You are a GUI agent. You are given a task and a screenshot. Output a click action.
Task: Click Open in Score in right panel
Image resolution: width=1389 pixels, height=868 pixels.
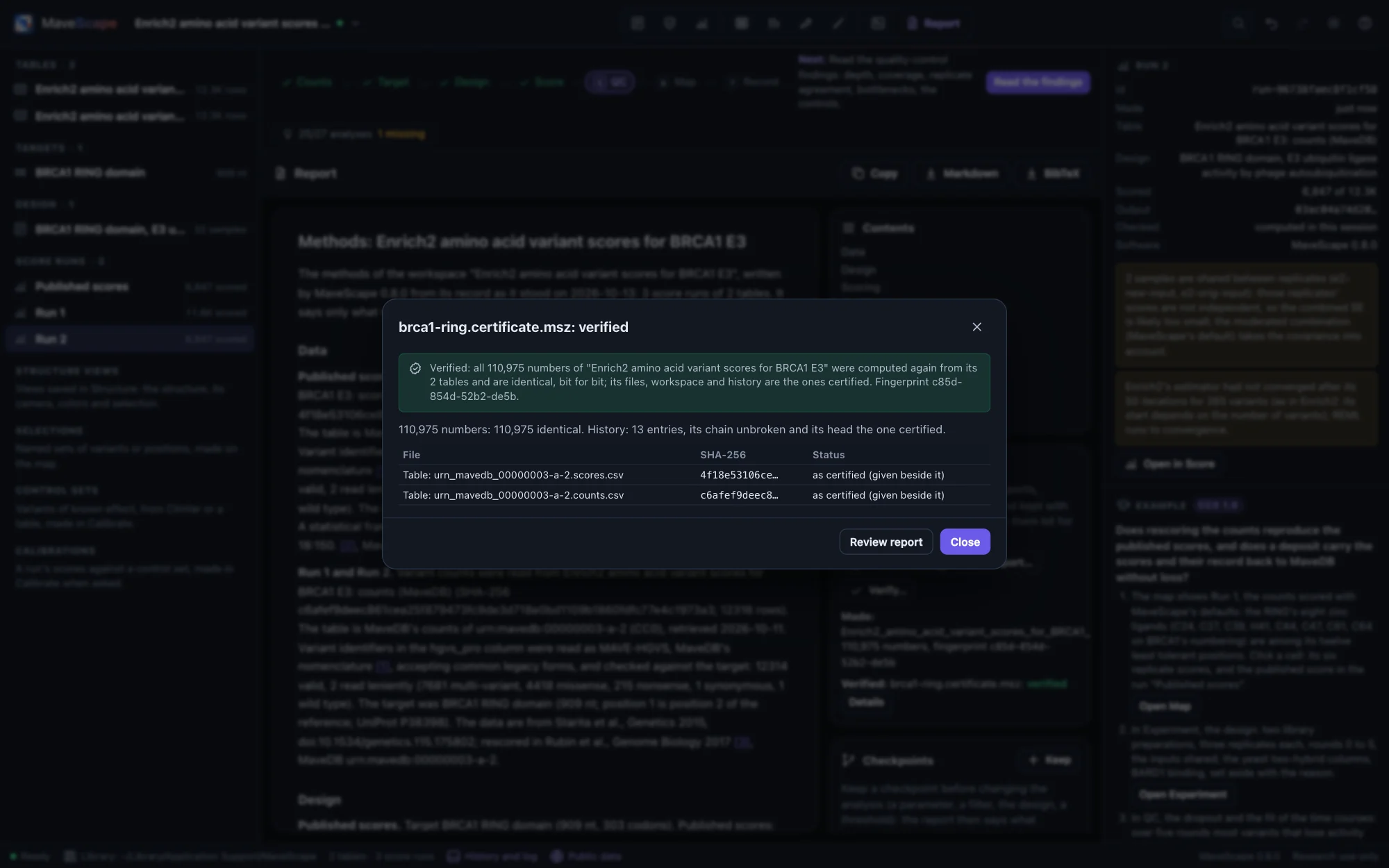tap(1171, 464)
